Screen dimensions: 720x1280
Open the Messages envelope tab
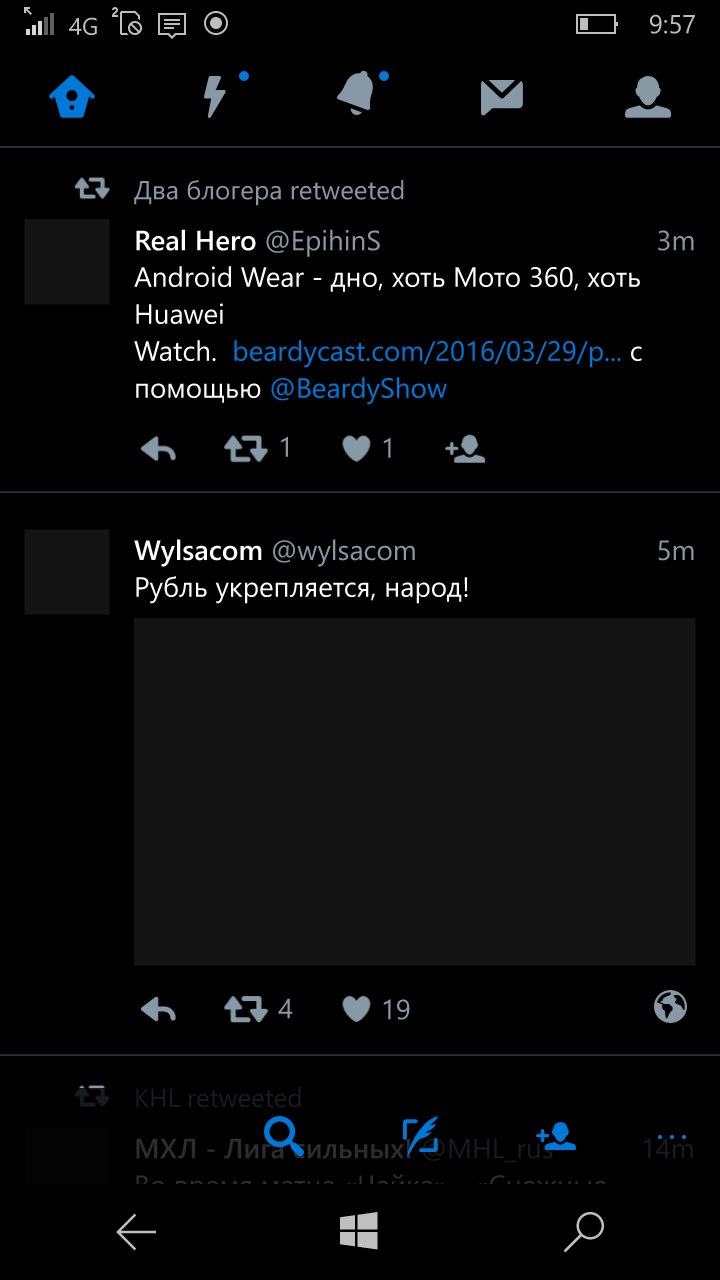[x=502, y=97]
